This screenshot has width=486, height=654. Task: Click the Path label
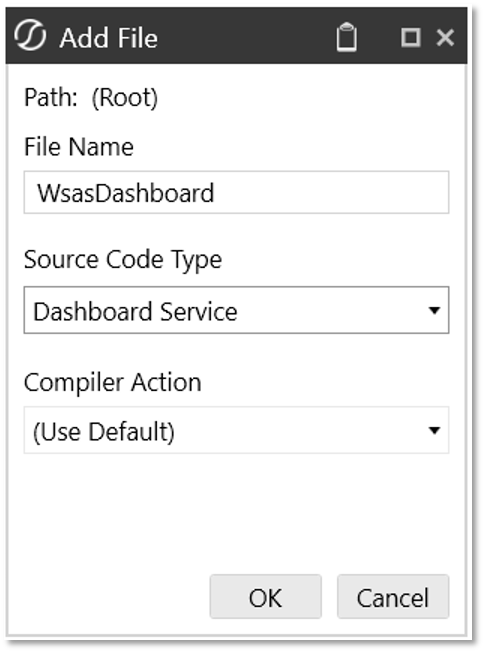tap(51, 98)
